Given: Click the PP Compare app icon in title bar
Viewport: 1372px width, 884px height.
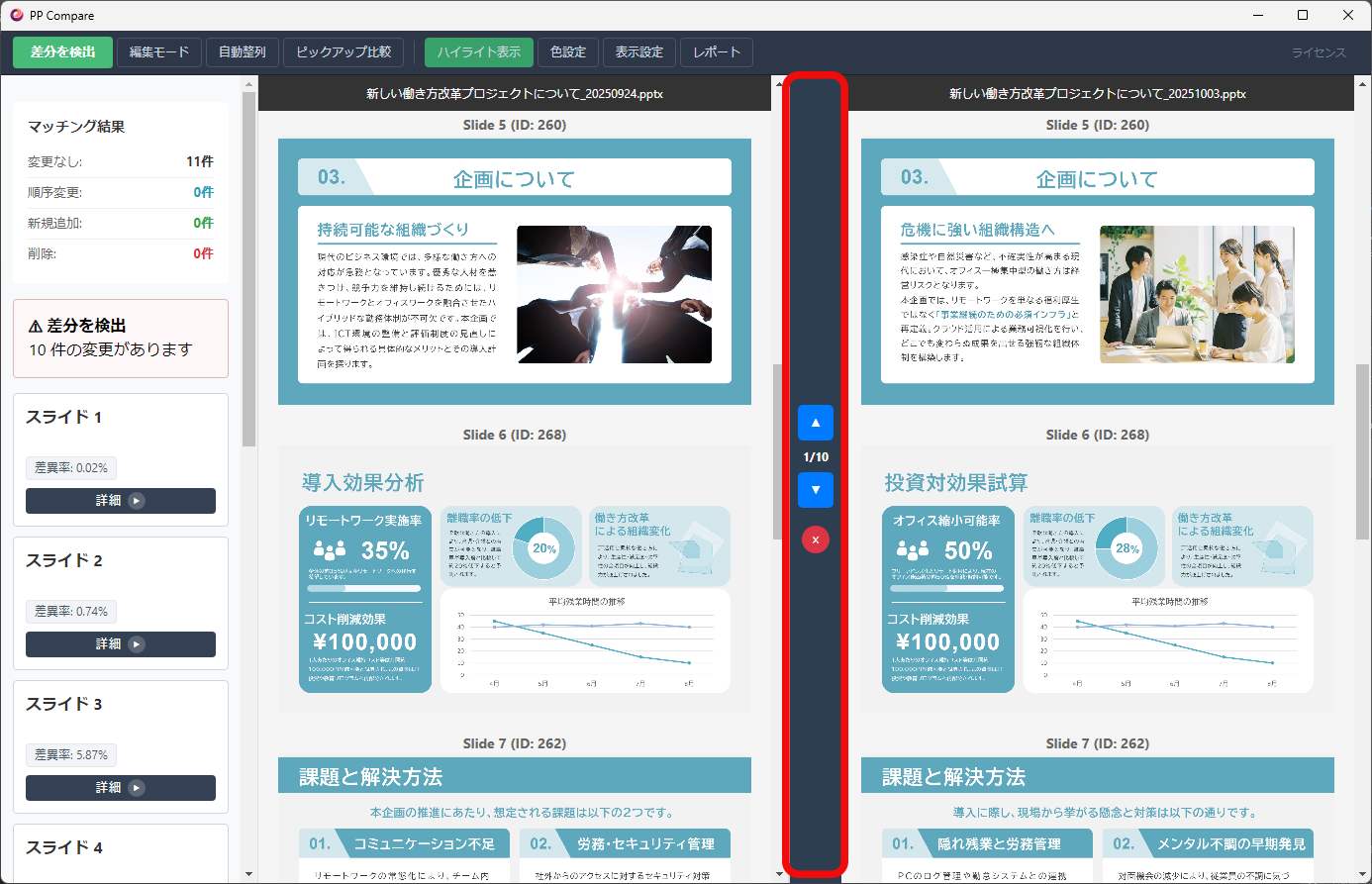Looking at the screenshot, I should tap(16, 15).
